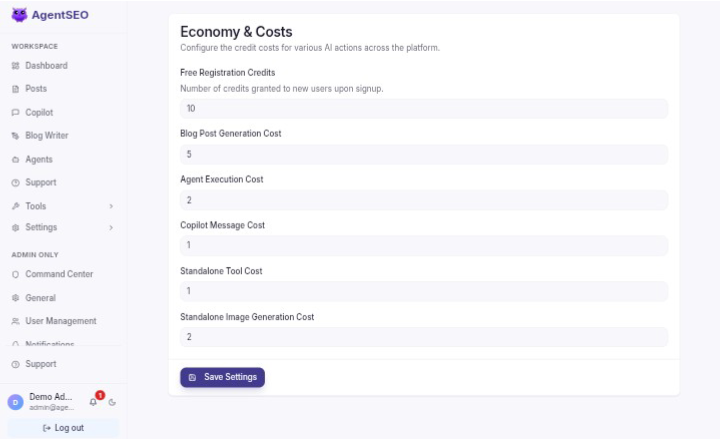Click the WORKSPACE section heading
The image size is (720, 440).
34,46
